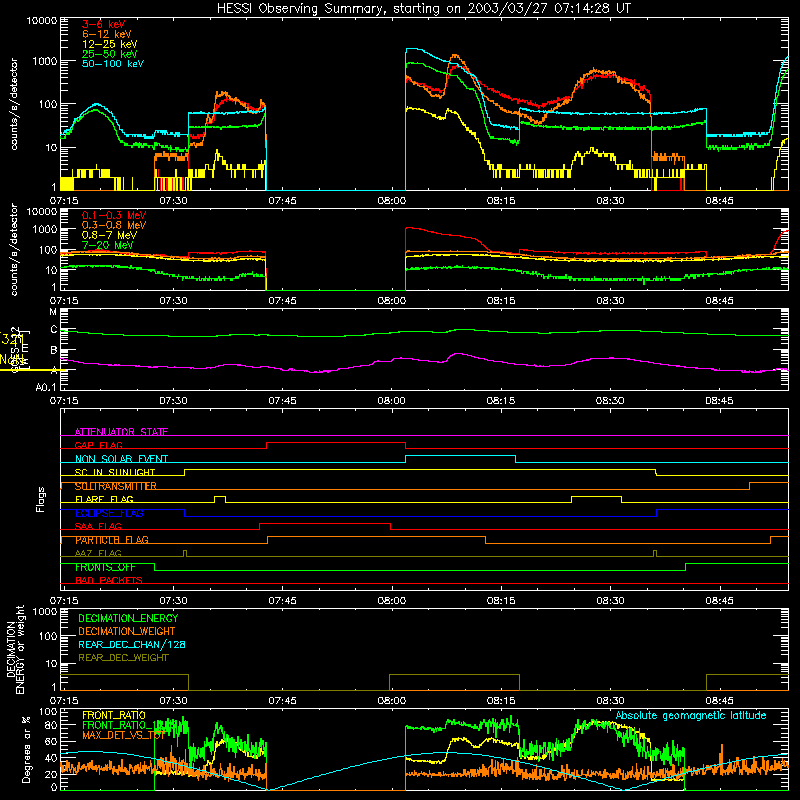Select the 0.1-0.3 MeV legend label
800x800 pixels.
114,215
